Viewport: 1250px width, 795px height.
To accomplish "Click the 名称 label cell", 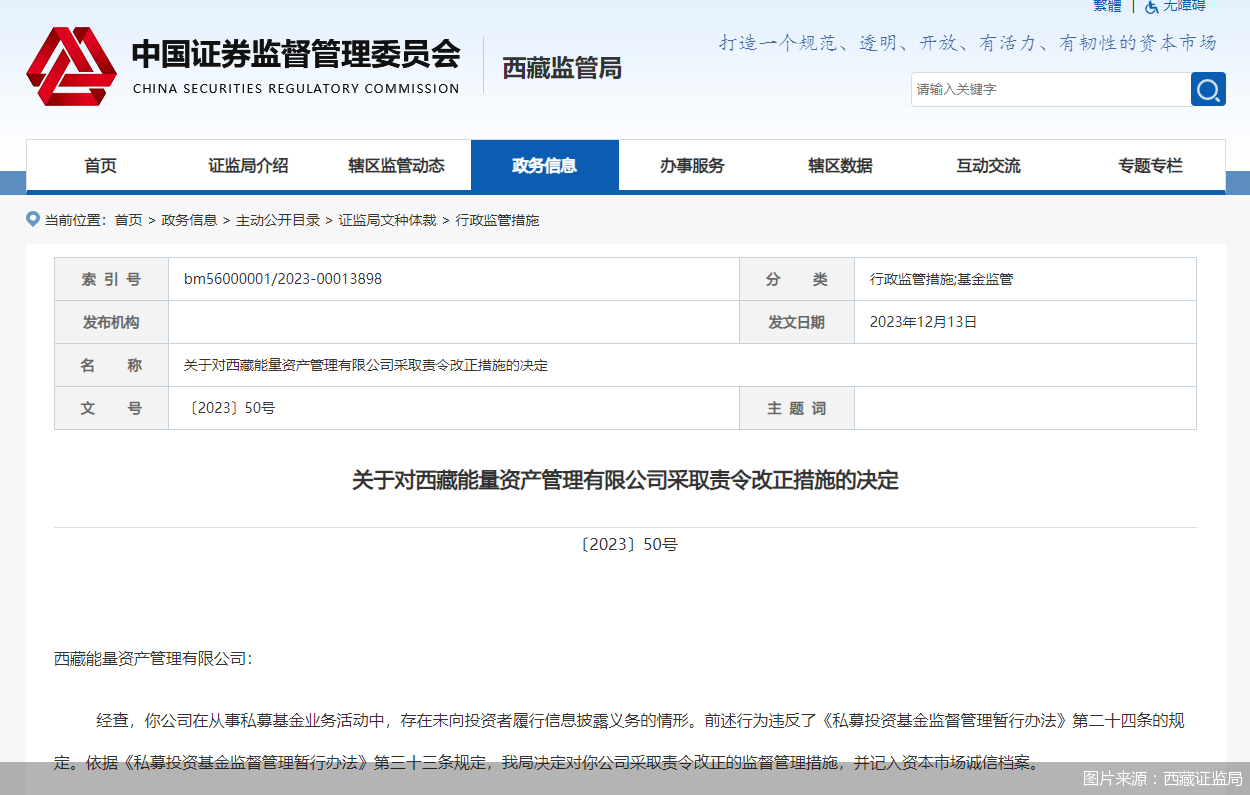I will coord(111,365).
